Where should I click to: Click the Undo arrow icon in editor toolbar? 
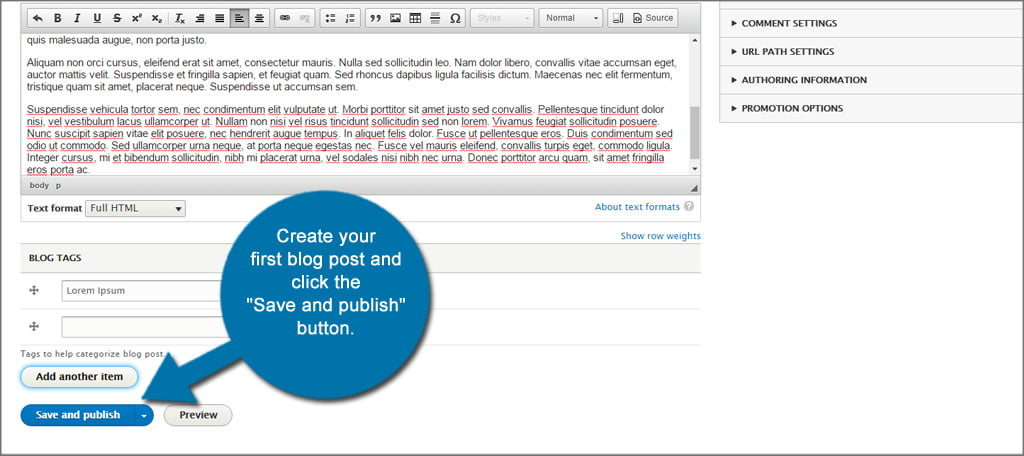38,18
